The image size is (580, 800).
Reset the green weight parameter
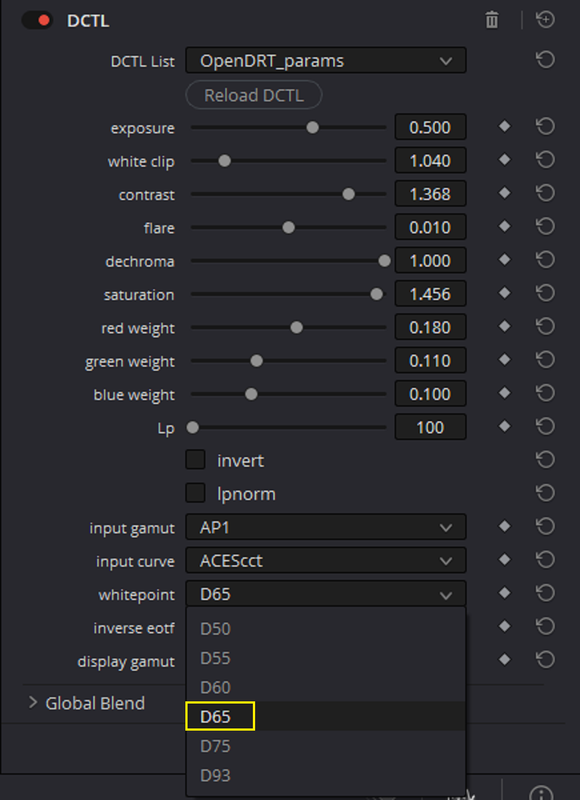pyautogui.click(x=545, y=360)
